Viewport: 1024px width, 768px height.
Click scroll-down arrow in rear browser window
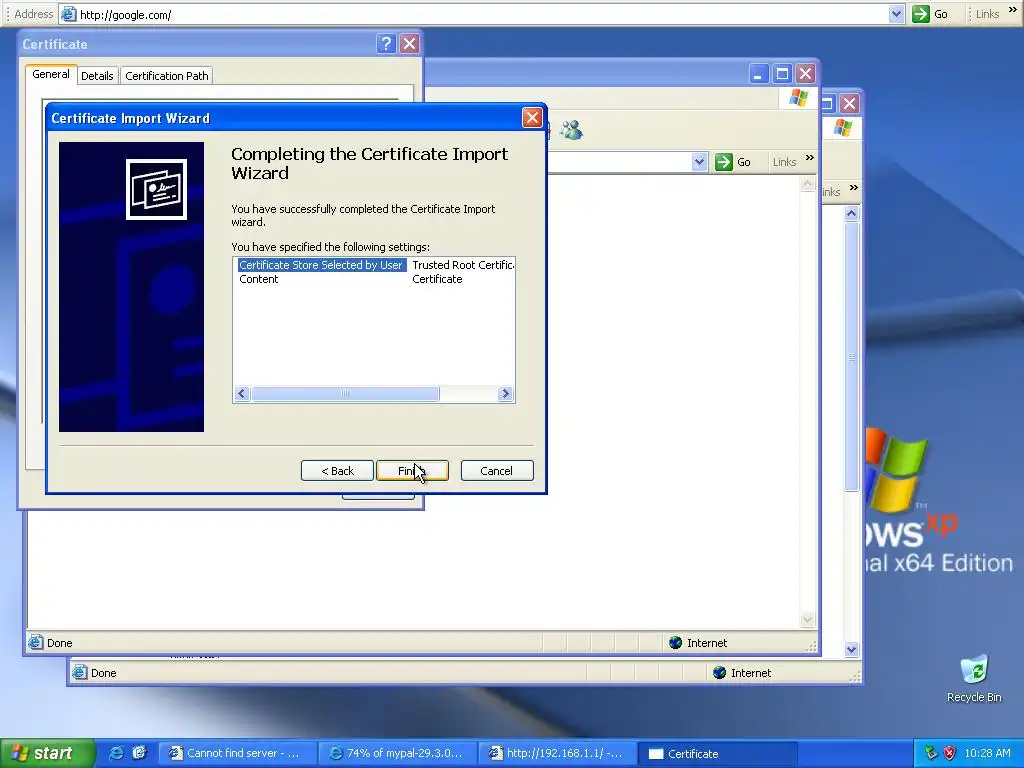pyautogui.click(x=851, y=649)
